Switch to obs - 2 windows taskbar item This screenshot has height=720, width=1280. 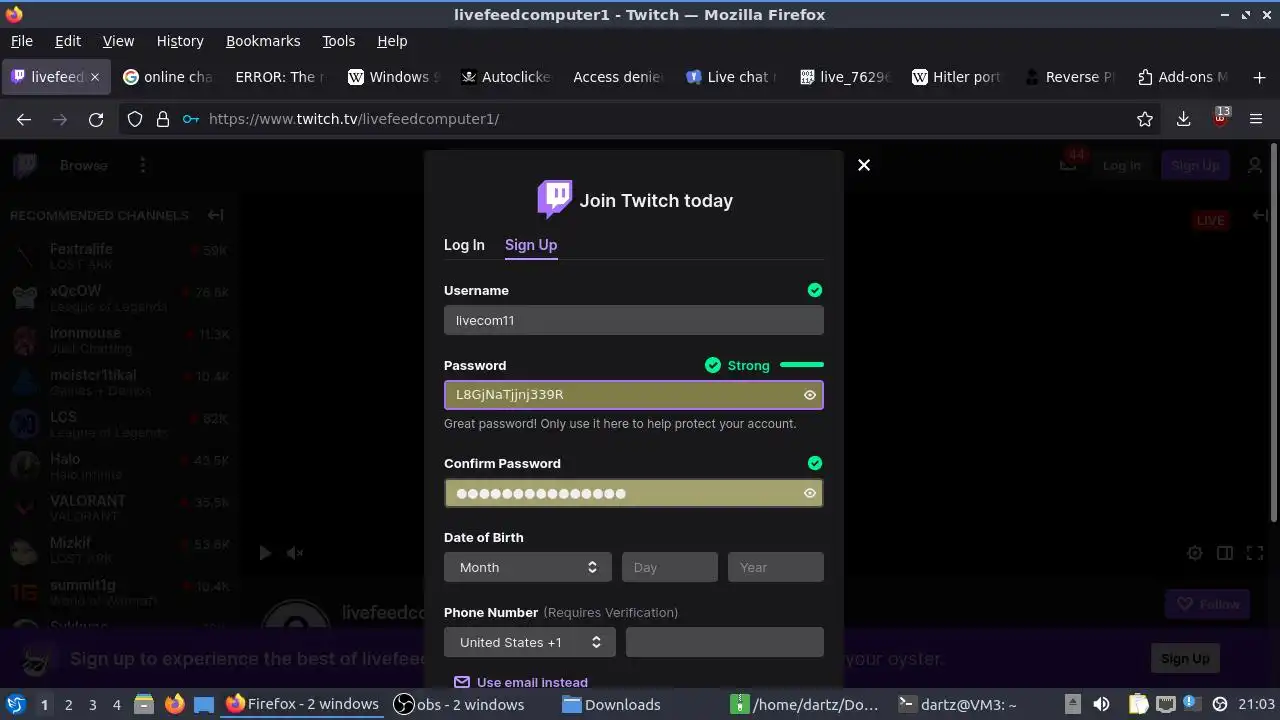click(x=459, y=704)
